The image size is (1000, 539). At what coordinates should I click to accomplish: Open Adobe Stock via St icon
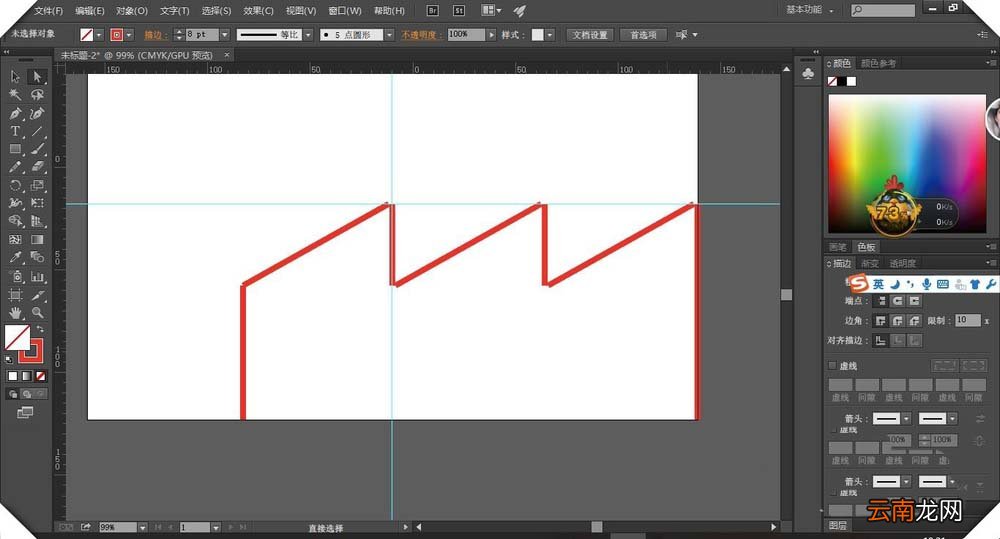pyautogui.click(x=459, y=10)
